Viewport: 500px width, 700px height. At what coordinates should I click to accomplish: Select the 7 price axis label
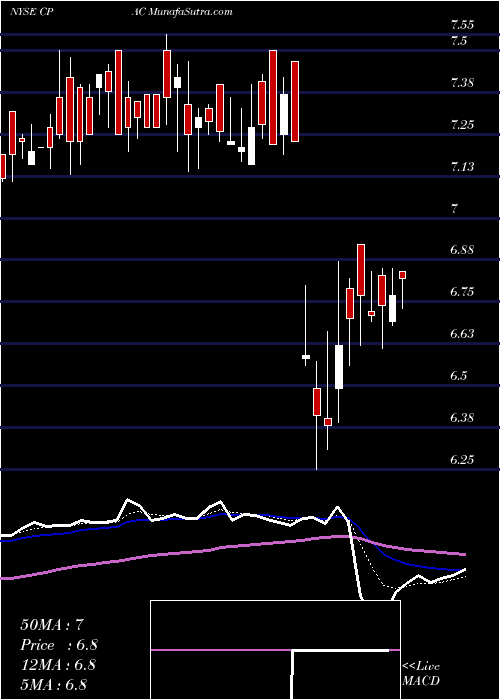[454, 208]
